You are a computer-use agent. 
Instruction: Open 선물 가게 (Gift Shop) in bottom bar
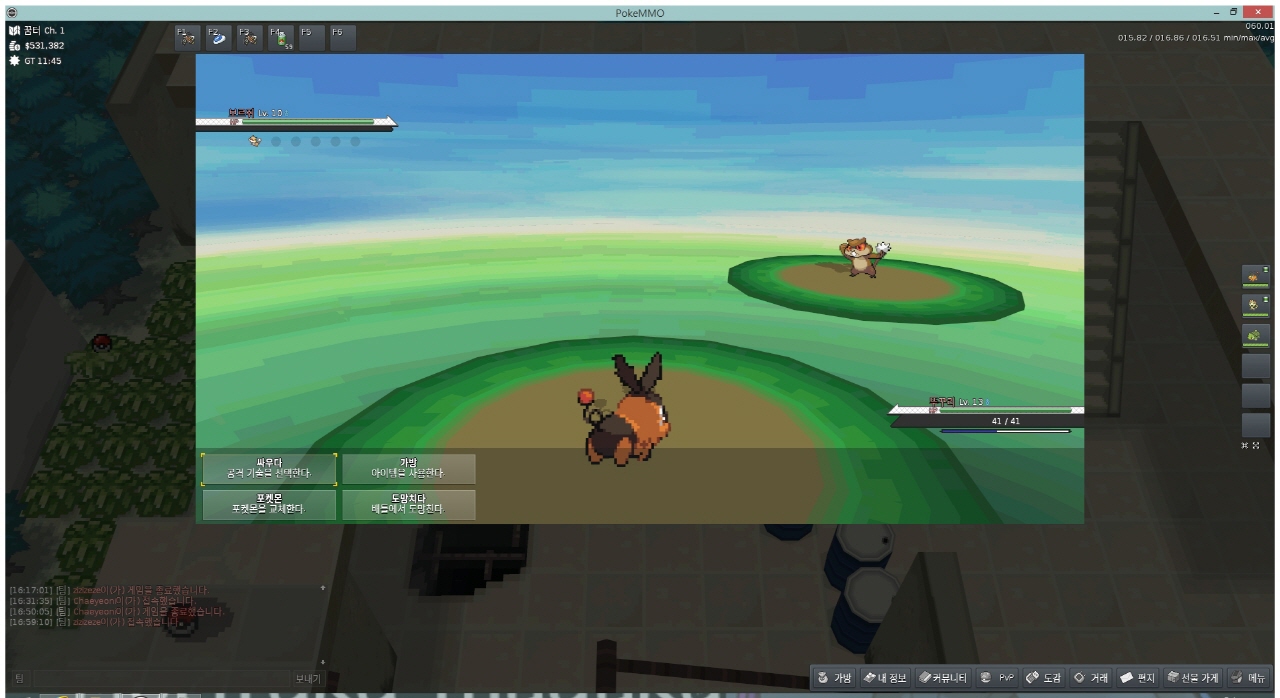click(x=1193, y=678)
